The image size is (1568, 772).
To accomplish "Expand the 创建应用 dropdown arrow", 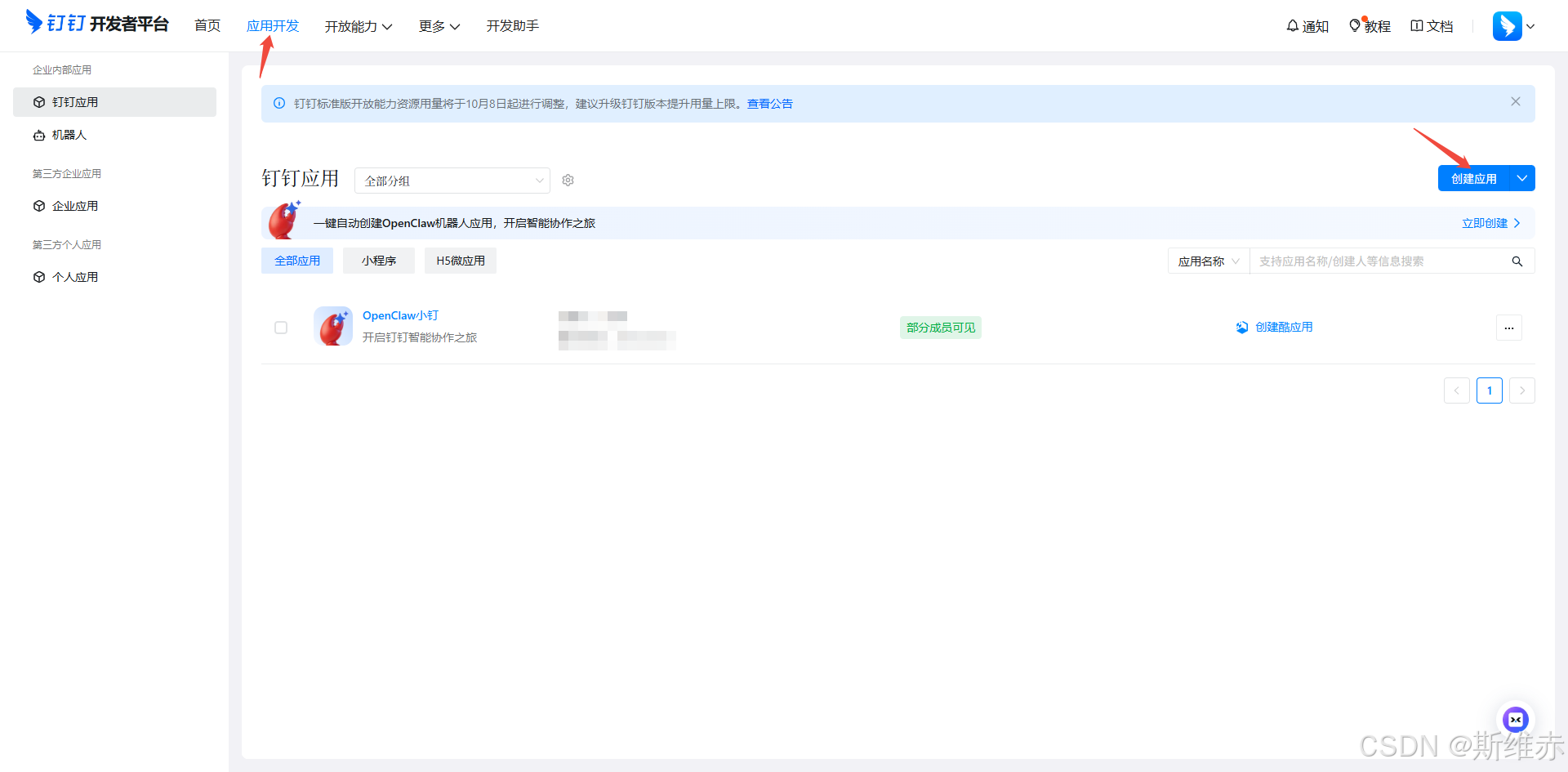I will pos(1522,178).
